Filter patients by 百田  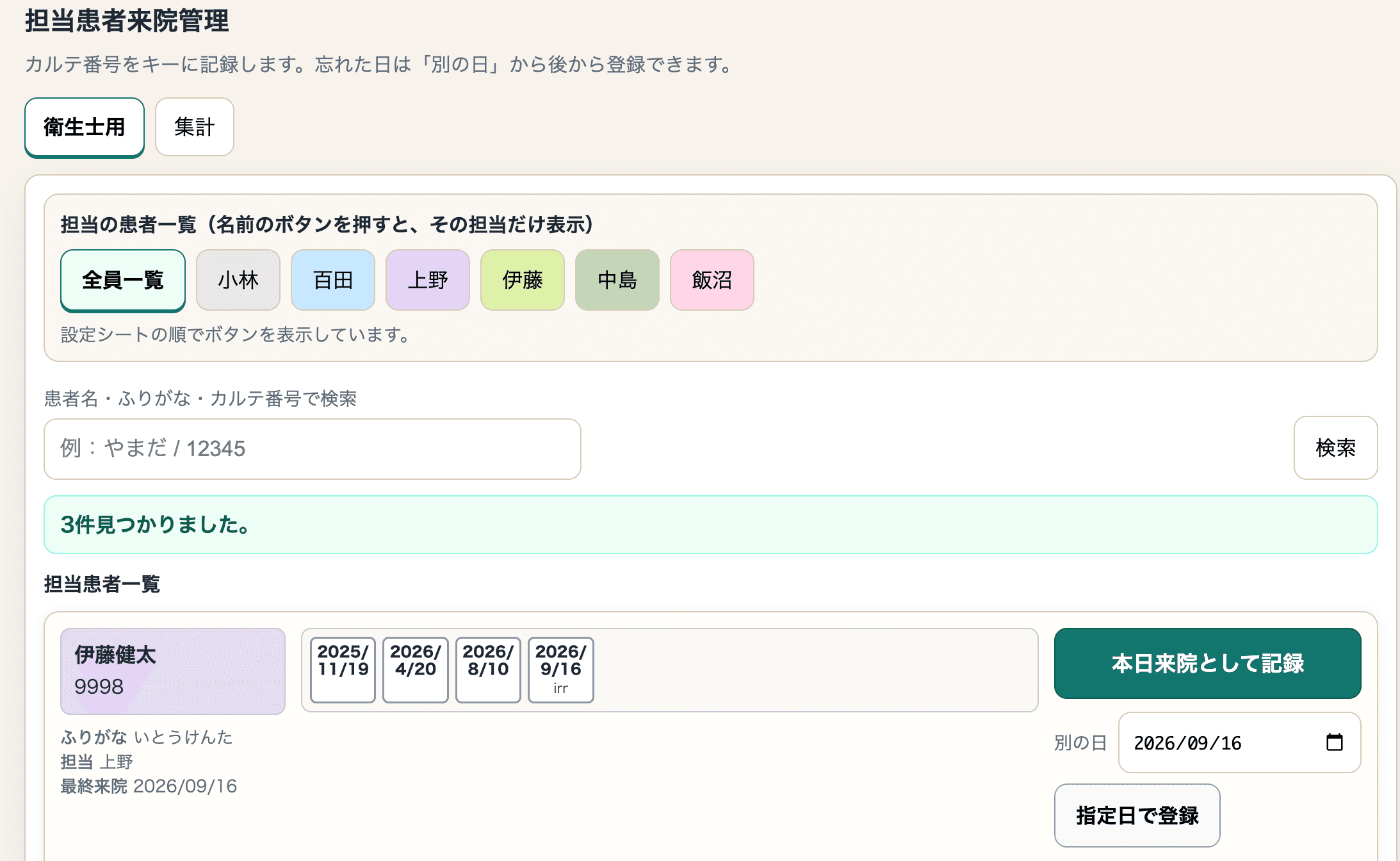coord(333,280)
